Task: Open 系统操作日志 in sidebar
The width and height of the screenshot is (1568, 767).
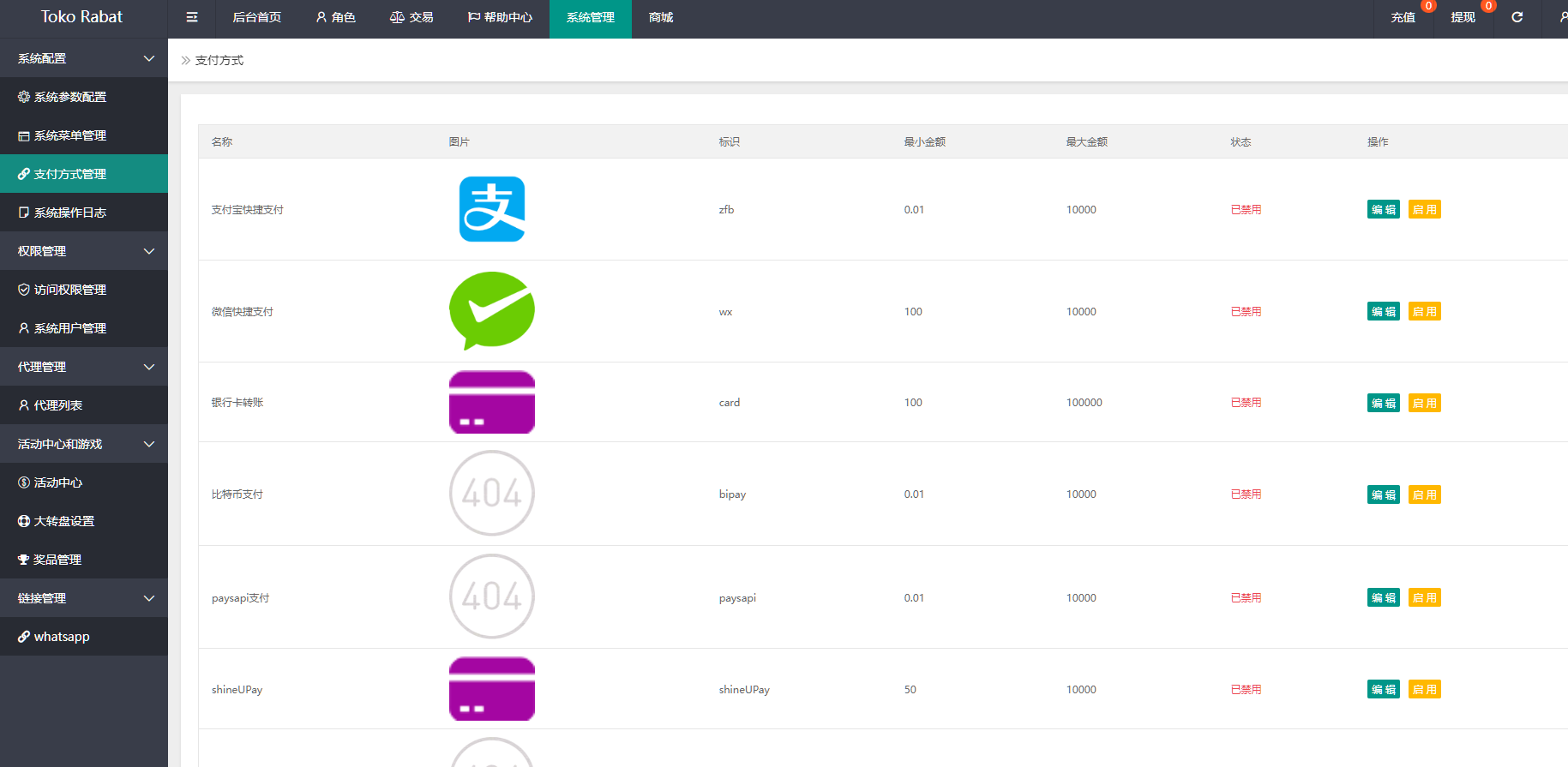Action: [x=69, y=213]
